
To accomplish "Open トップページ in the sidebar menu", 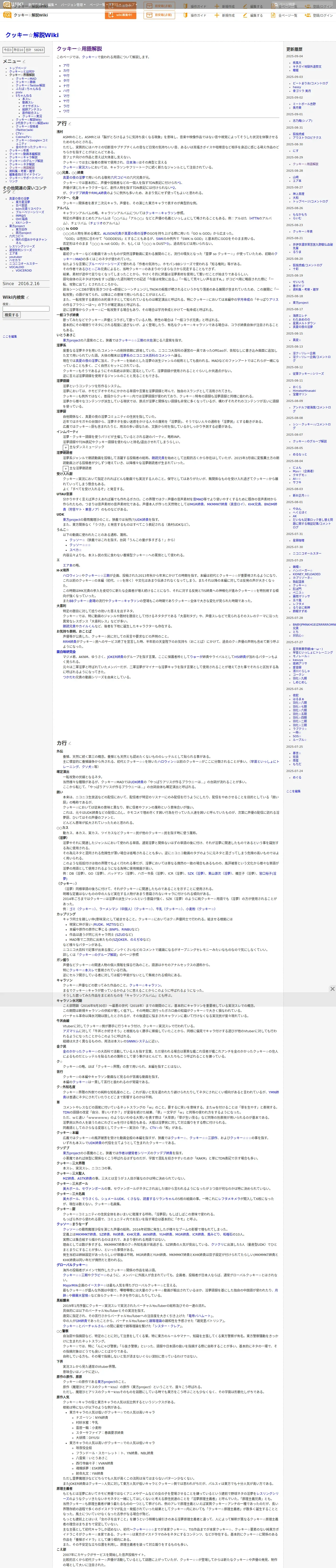I will [18, 68].
